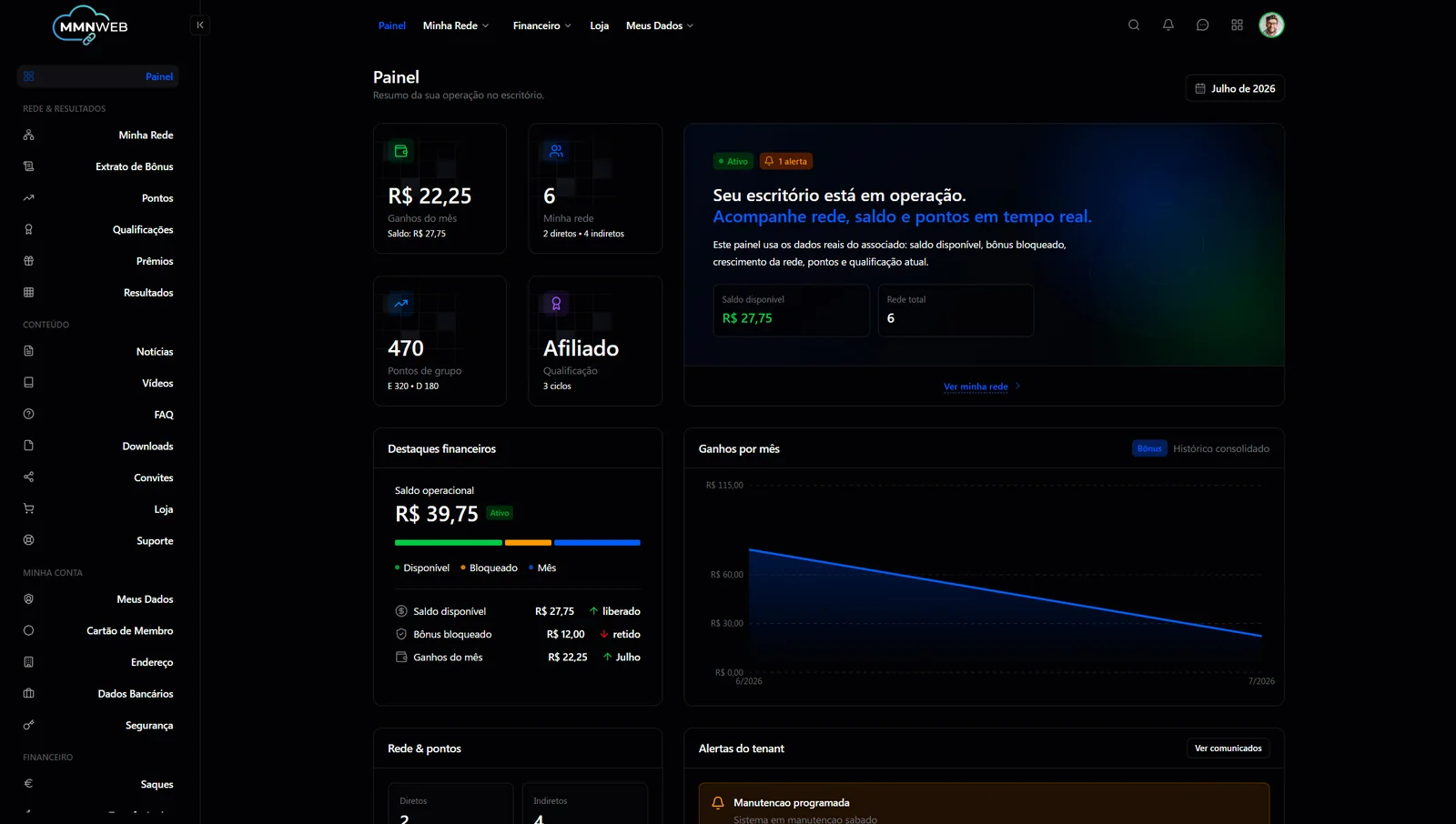Screen dimensions: 1456x824
Task: Click the Histórico consolidado label
Action: click(1221, 448)
